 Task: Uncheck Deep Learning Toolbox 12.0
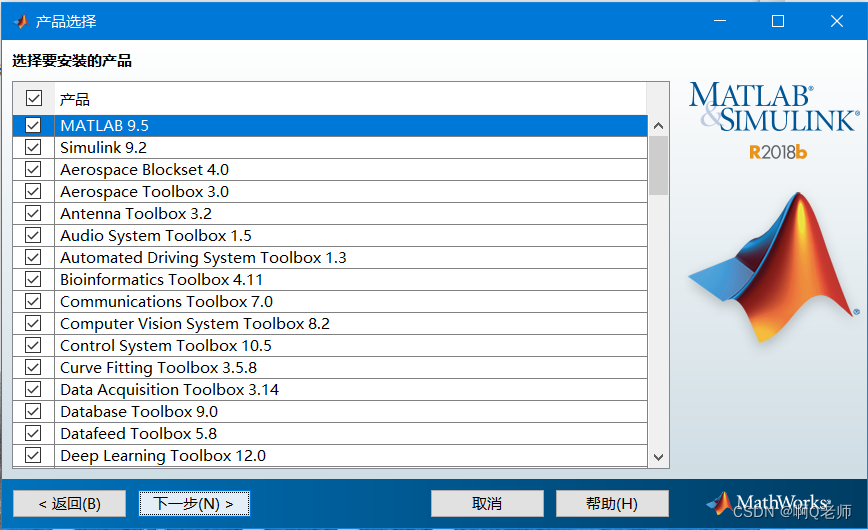tap(34, 456)
